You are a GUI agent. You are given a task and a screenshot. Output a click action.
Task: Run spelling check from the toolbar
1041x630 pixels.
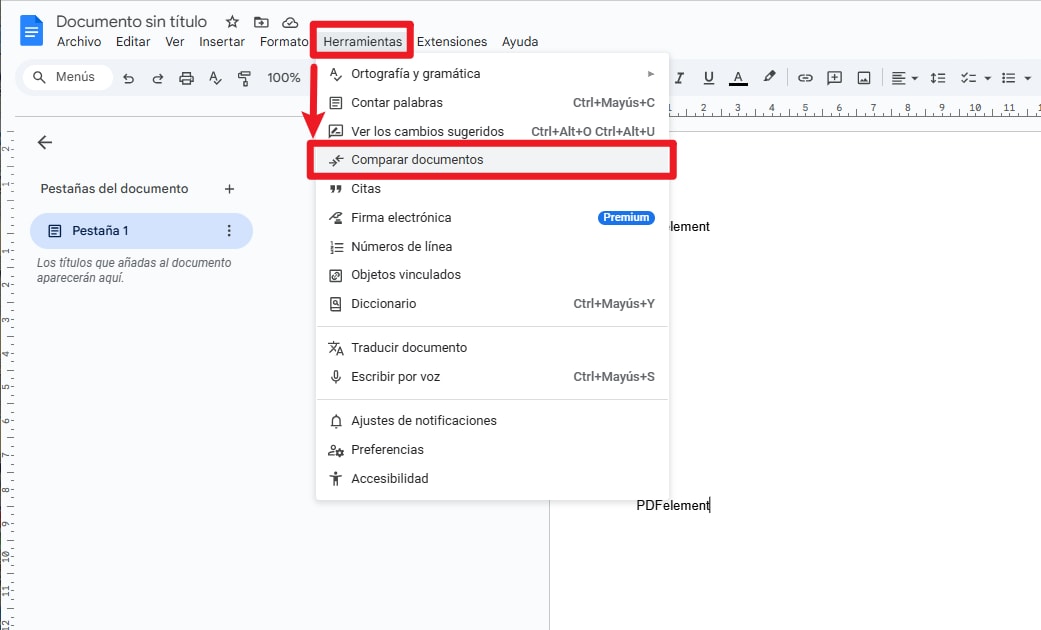click(x=216, y=77)
